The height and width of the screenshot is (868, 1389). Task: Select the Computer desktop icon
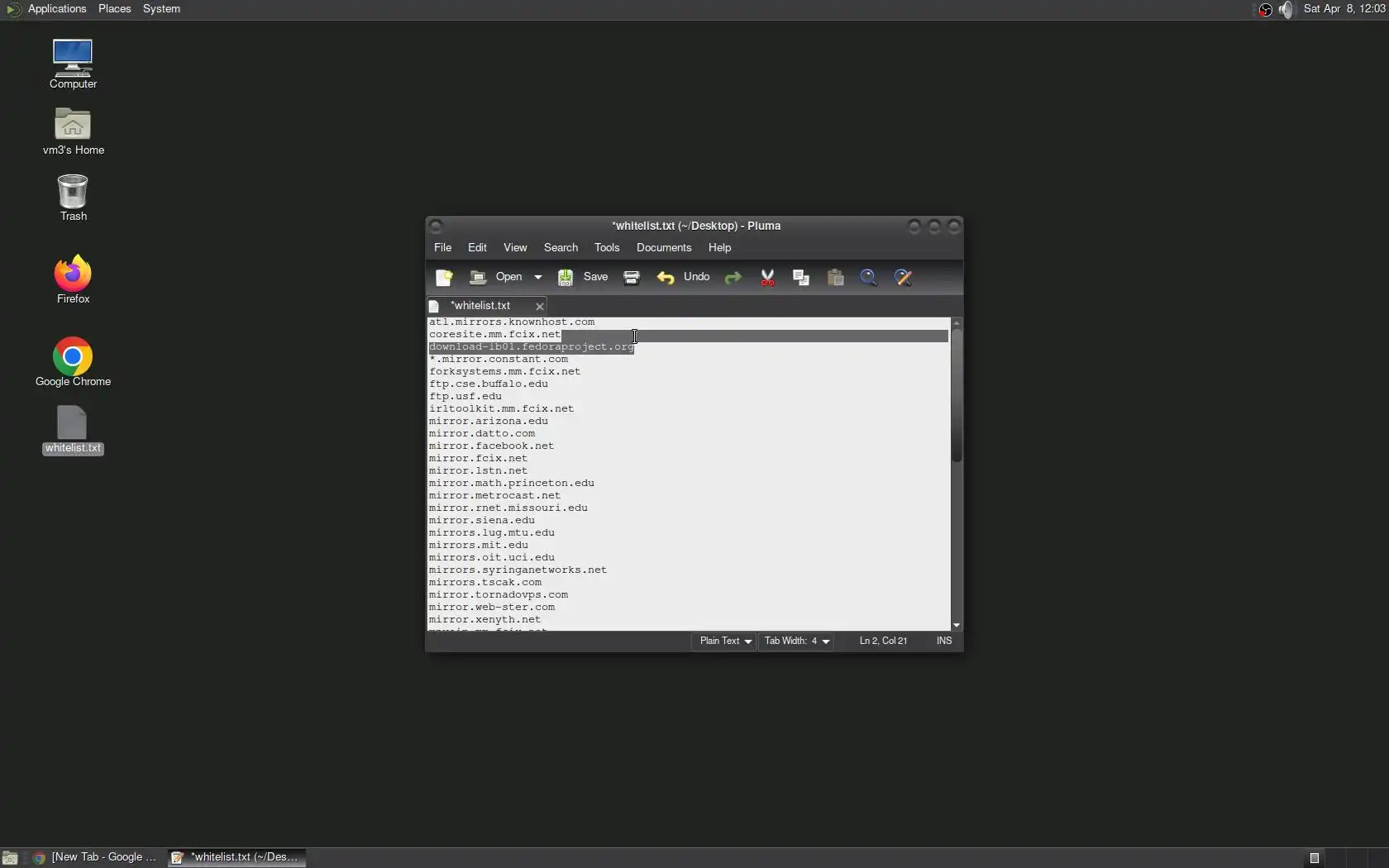click(73, 64)
